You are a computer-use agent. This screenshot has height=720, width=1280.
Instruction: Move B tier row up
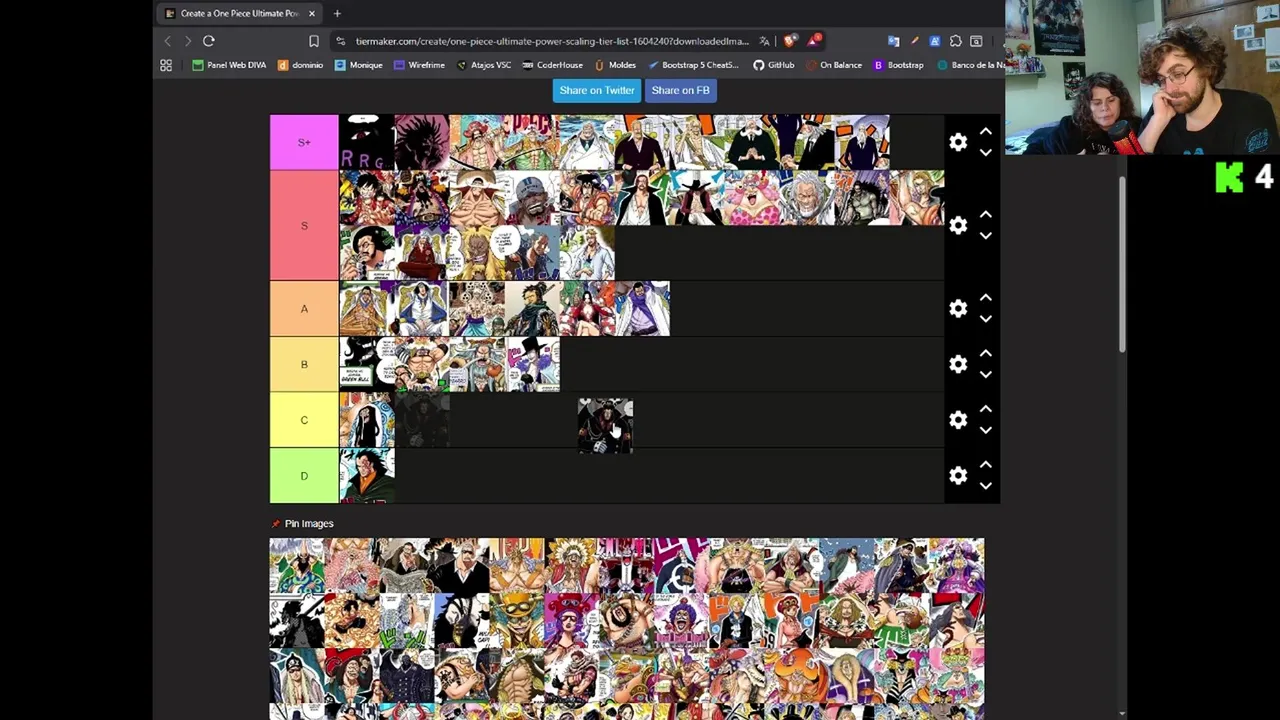985,353
